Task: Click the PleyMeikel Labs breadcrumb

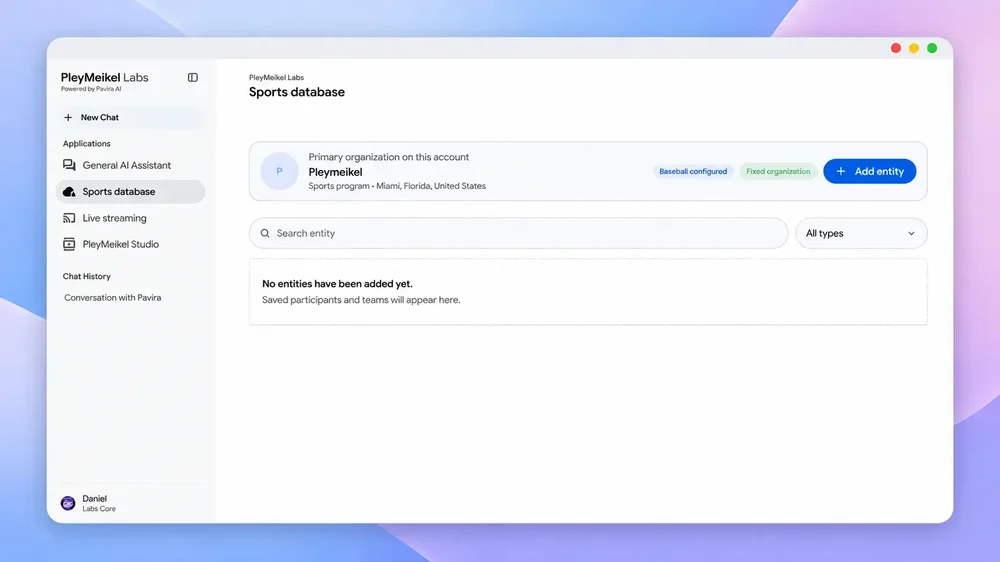Action: 276,77
